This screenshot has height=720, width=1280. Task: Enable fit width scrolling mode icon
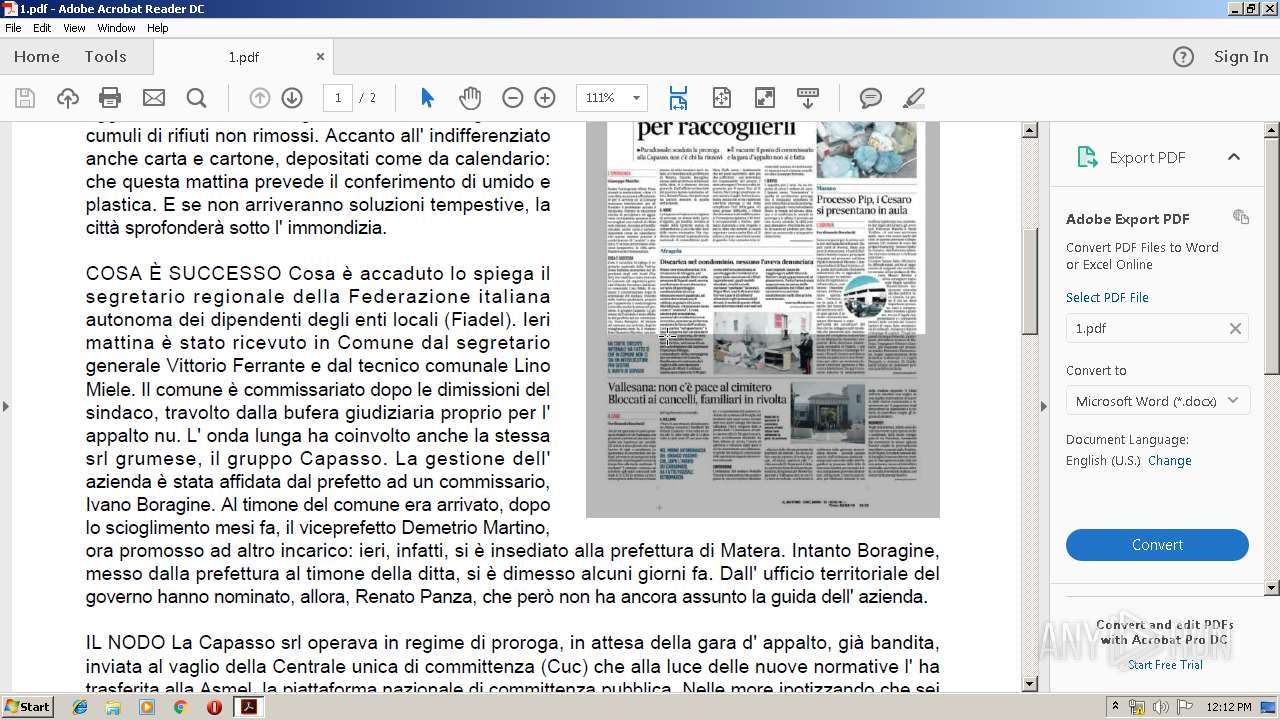(x=679, y=98)
